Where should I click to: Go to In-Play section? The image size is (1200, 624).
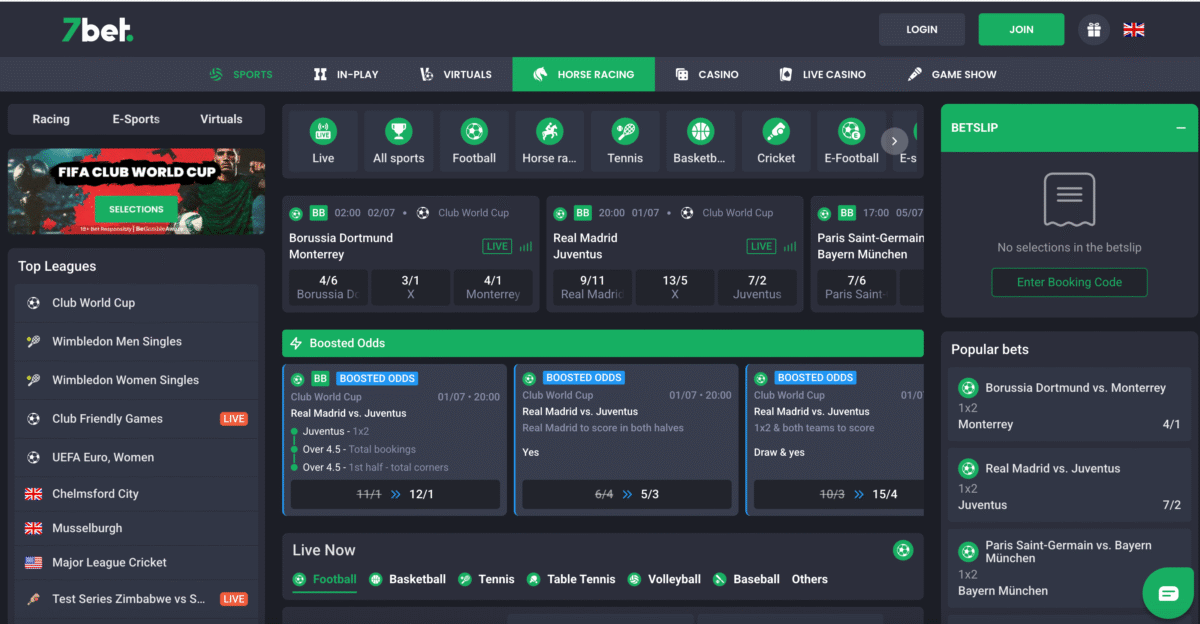tap(346, 74)
